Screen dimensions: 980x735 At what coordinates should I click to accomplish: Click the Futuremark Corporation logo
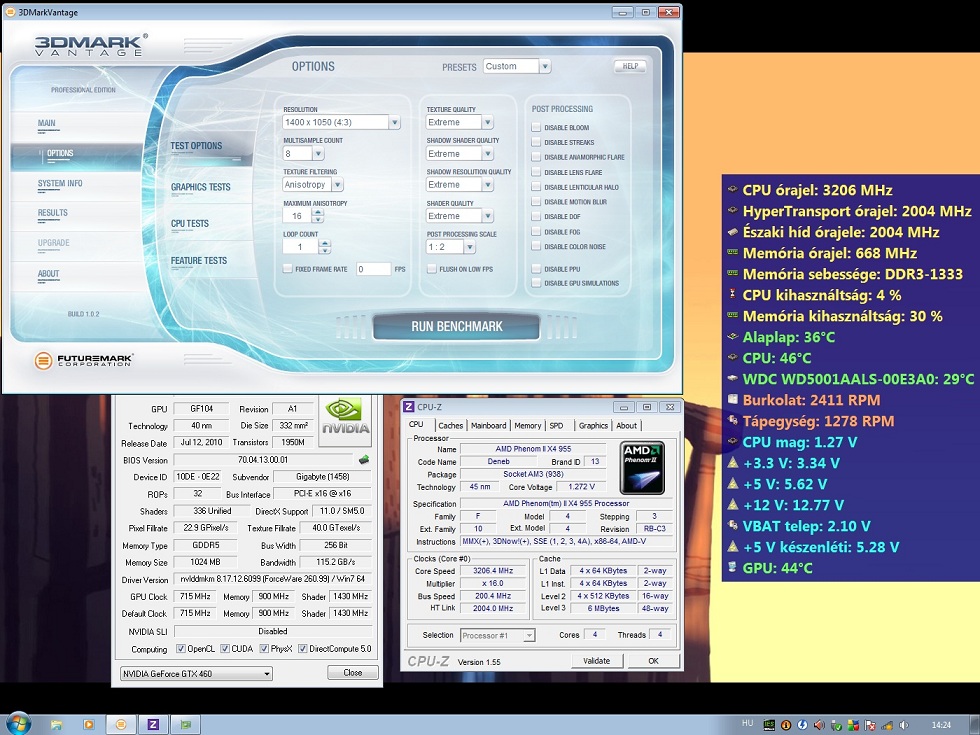point(84,360)
